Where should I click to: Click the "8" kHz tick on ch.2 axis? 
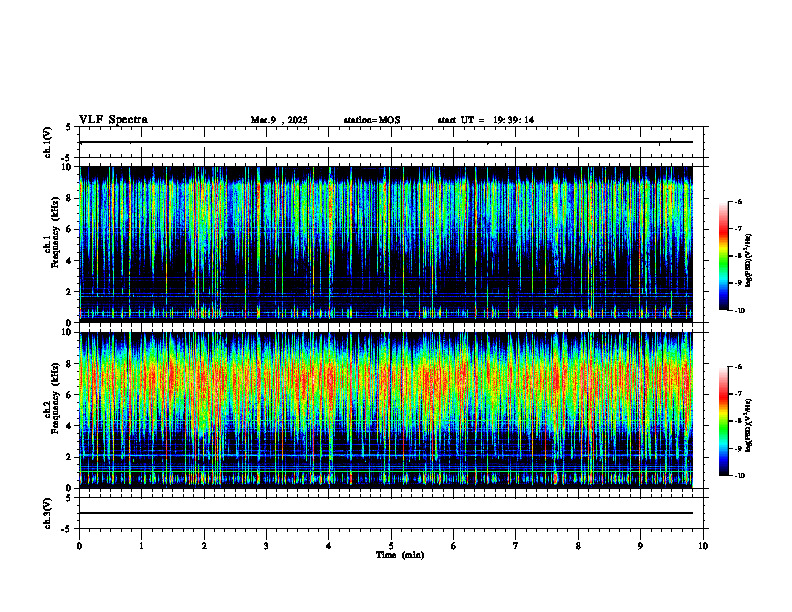(x=70, y=364)
